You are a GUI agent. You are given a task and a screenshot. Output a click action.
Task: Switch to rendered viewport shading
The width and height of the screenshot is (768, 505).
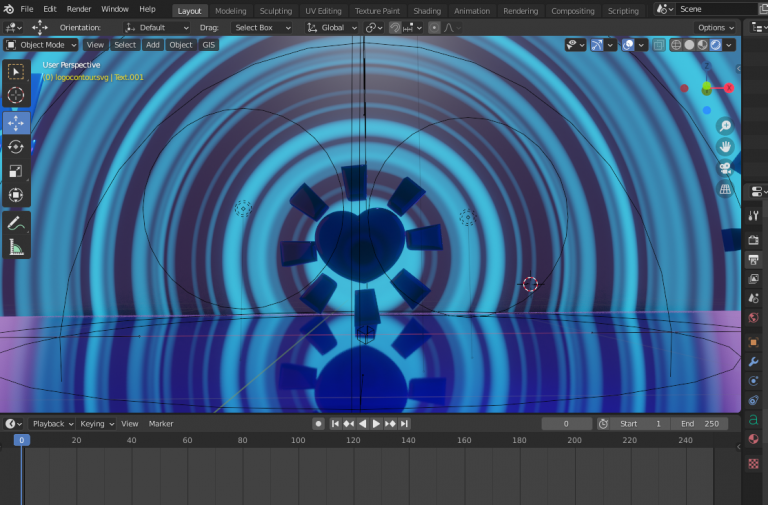pyautogui.click(x=716, y=46)
